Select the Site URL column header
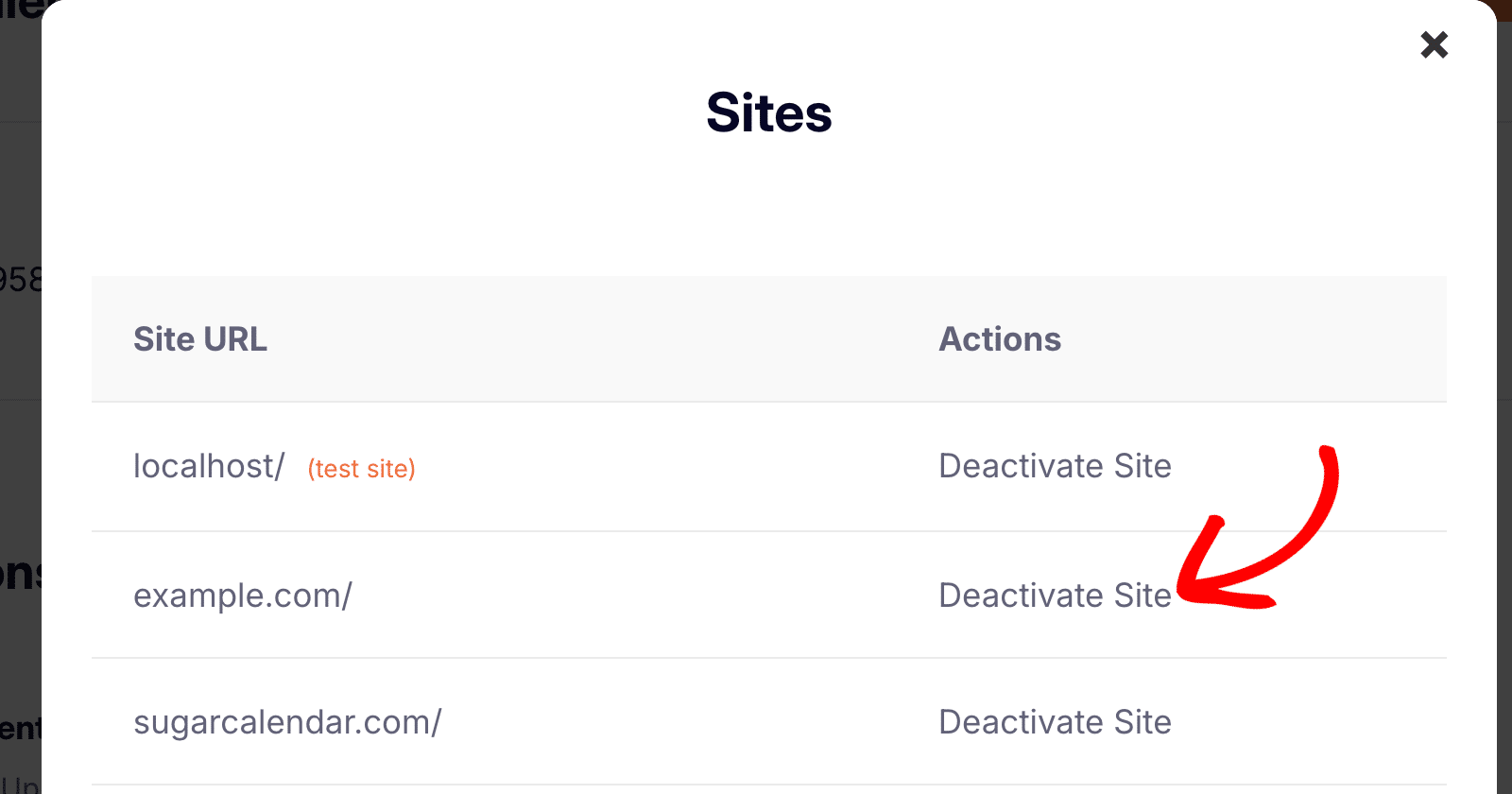 tap(200, 339)
